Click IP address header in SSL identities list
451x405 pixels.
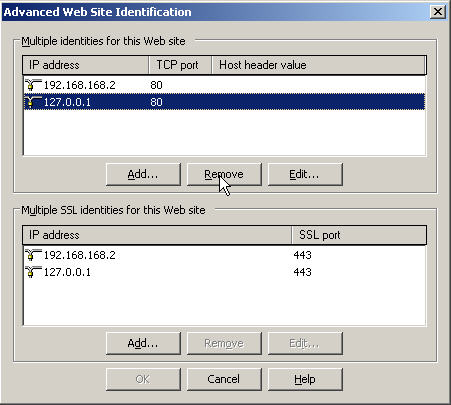click(x=157, y=235)
